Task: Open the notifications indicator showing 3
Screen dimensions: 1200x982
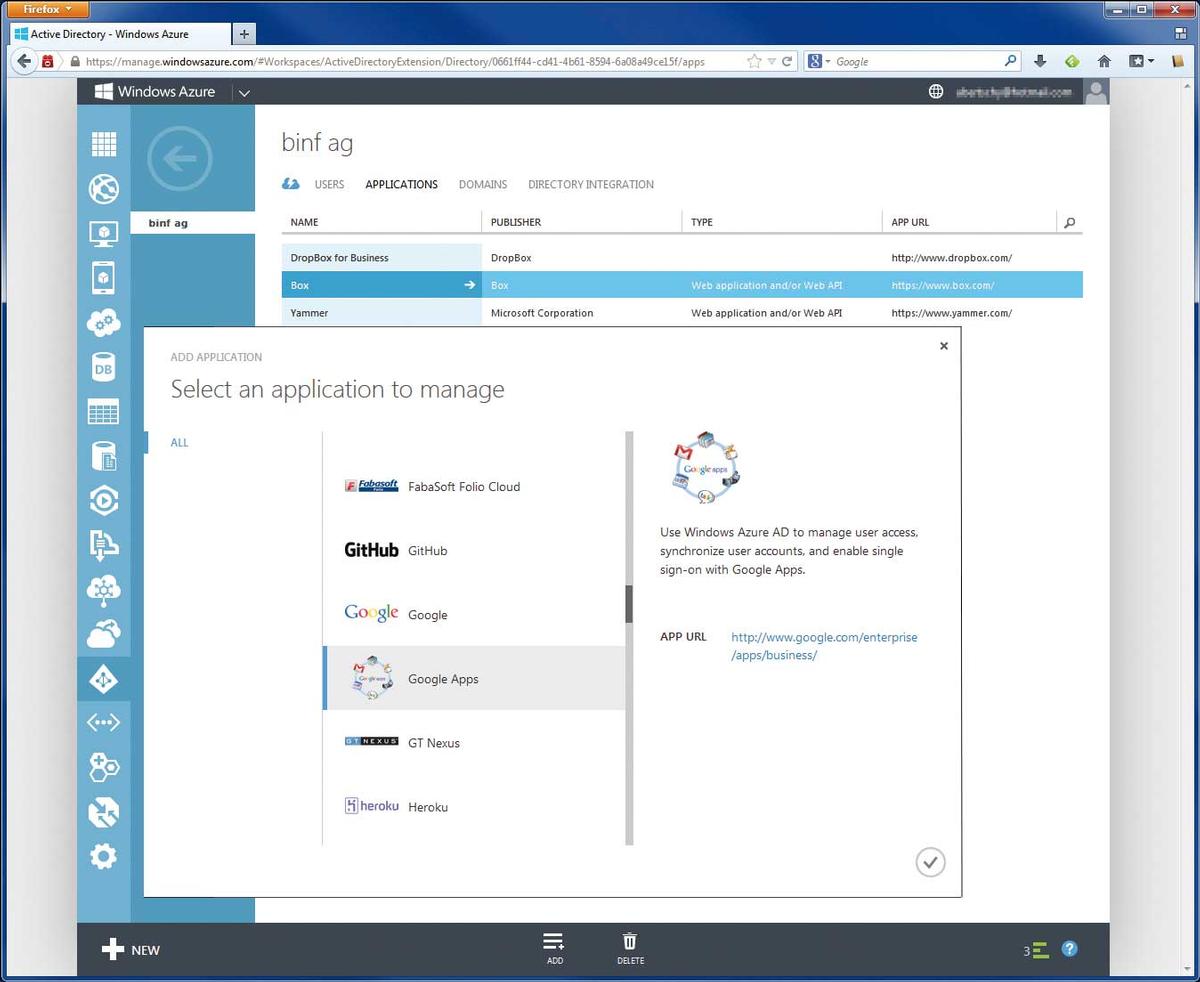Action: coord(1036,950)
